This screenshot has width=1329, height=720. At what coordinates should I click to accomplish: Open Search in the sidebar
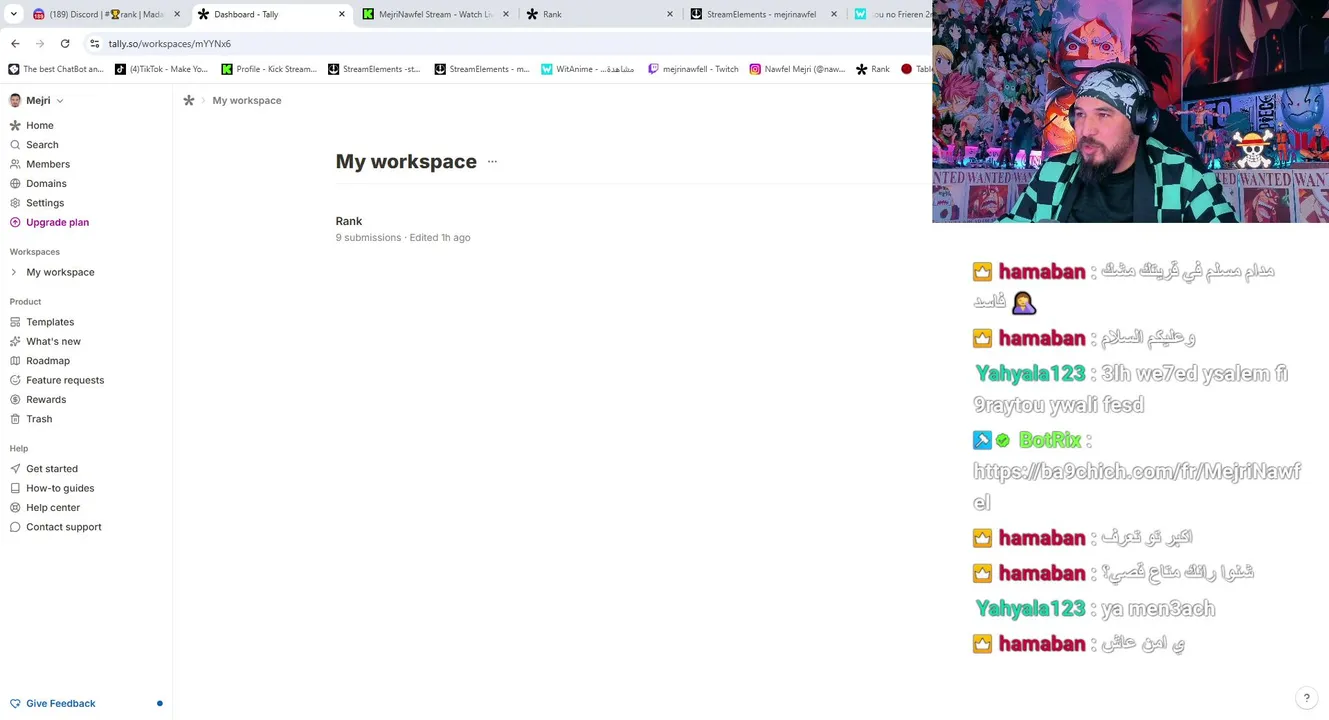click(42, 145)
